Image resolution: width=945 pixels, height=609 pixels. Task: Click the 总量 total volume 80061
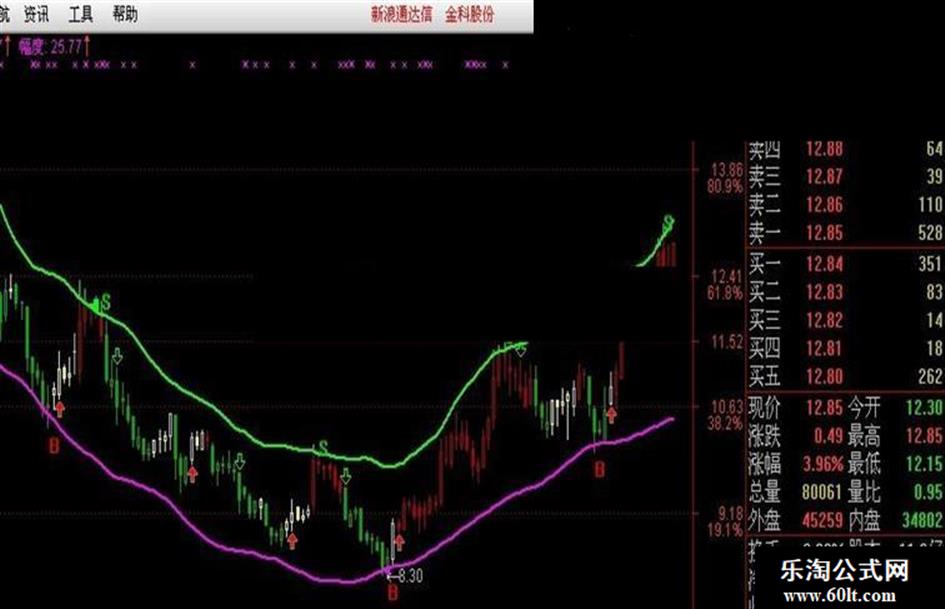823,492
